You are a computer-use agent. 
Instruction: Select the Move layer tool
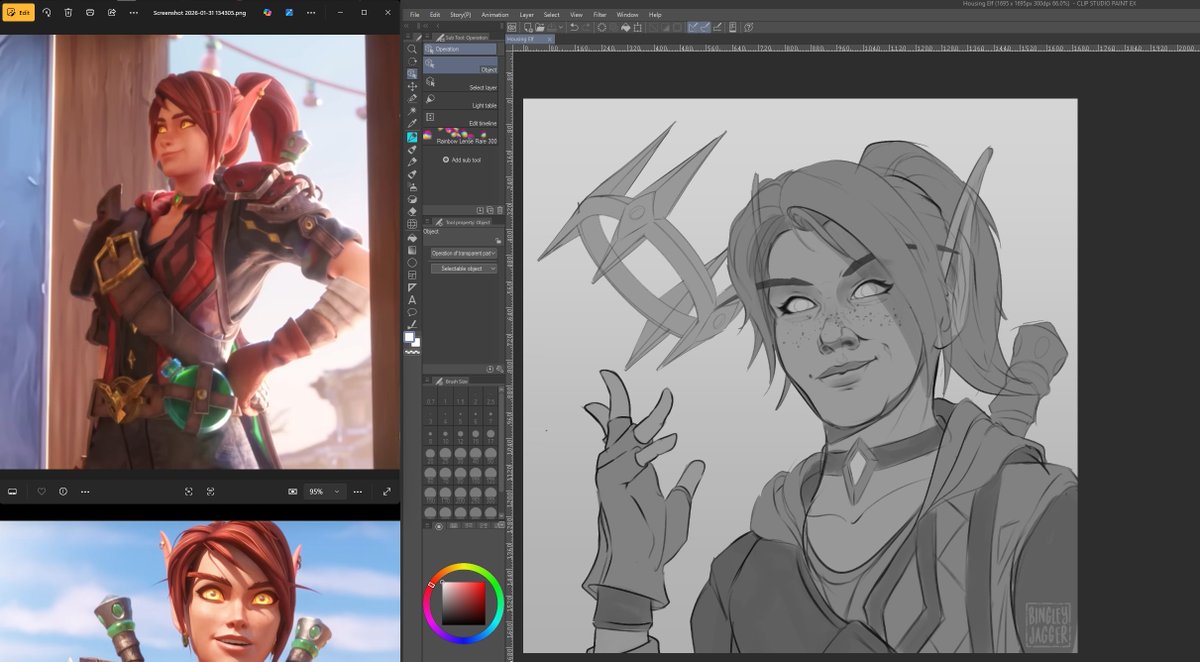click(412, 86)
